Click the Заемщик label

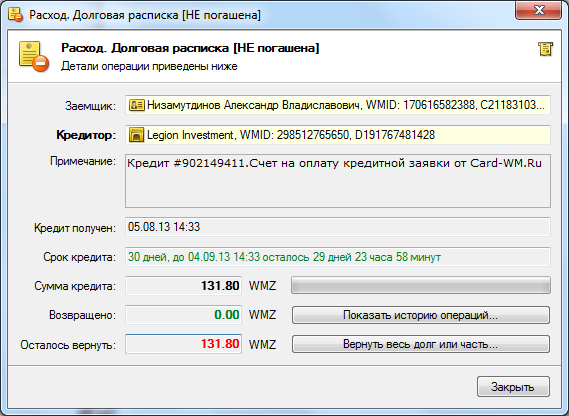(90, 106)
